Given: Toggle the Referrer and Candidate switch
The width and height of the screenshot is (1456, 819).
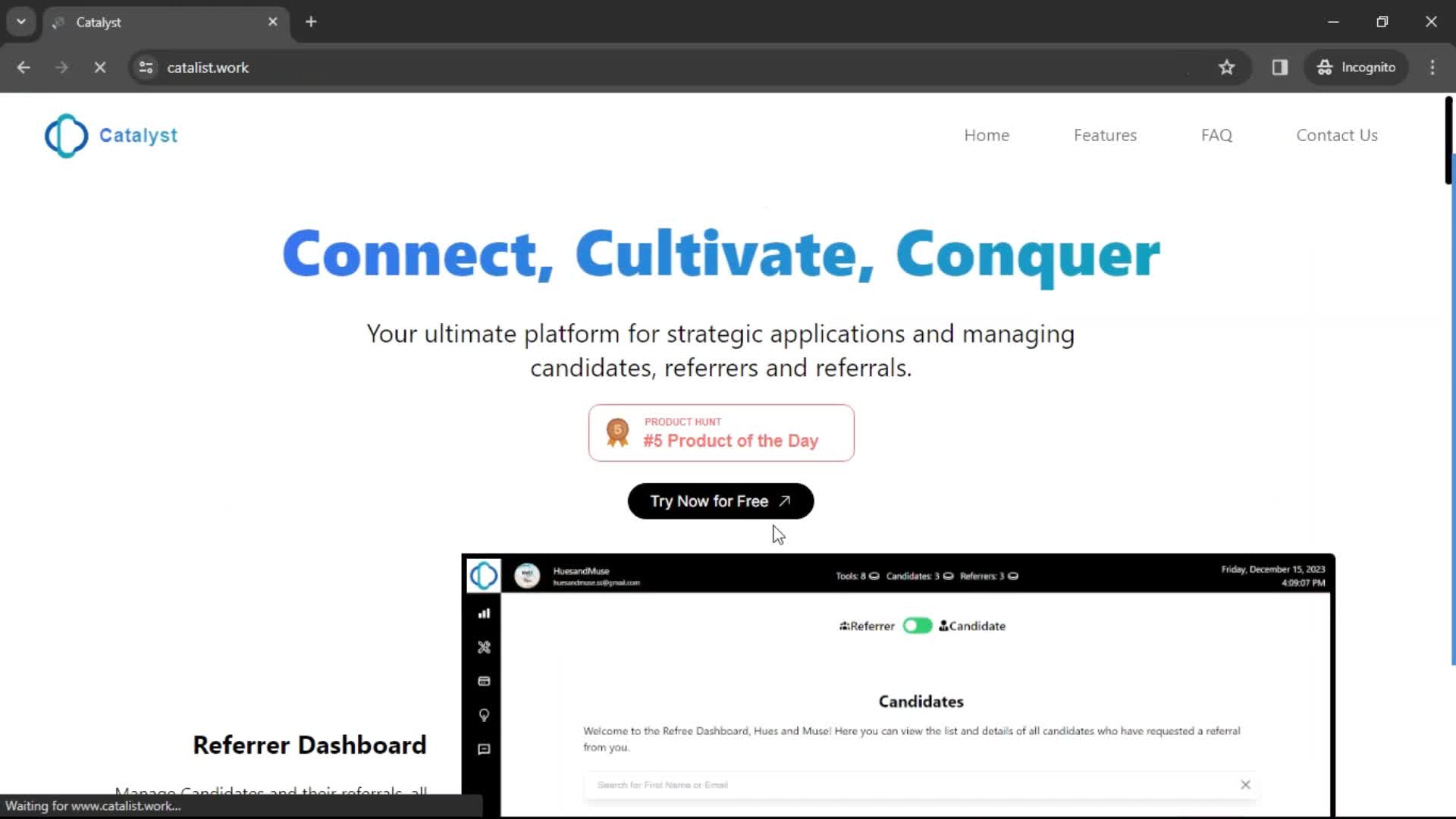Looking at the screenshot, I should [916, 625].
